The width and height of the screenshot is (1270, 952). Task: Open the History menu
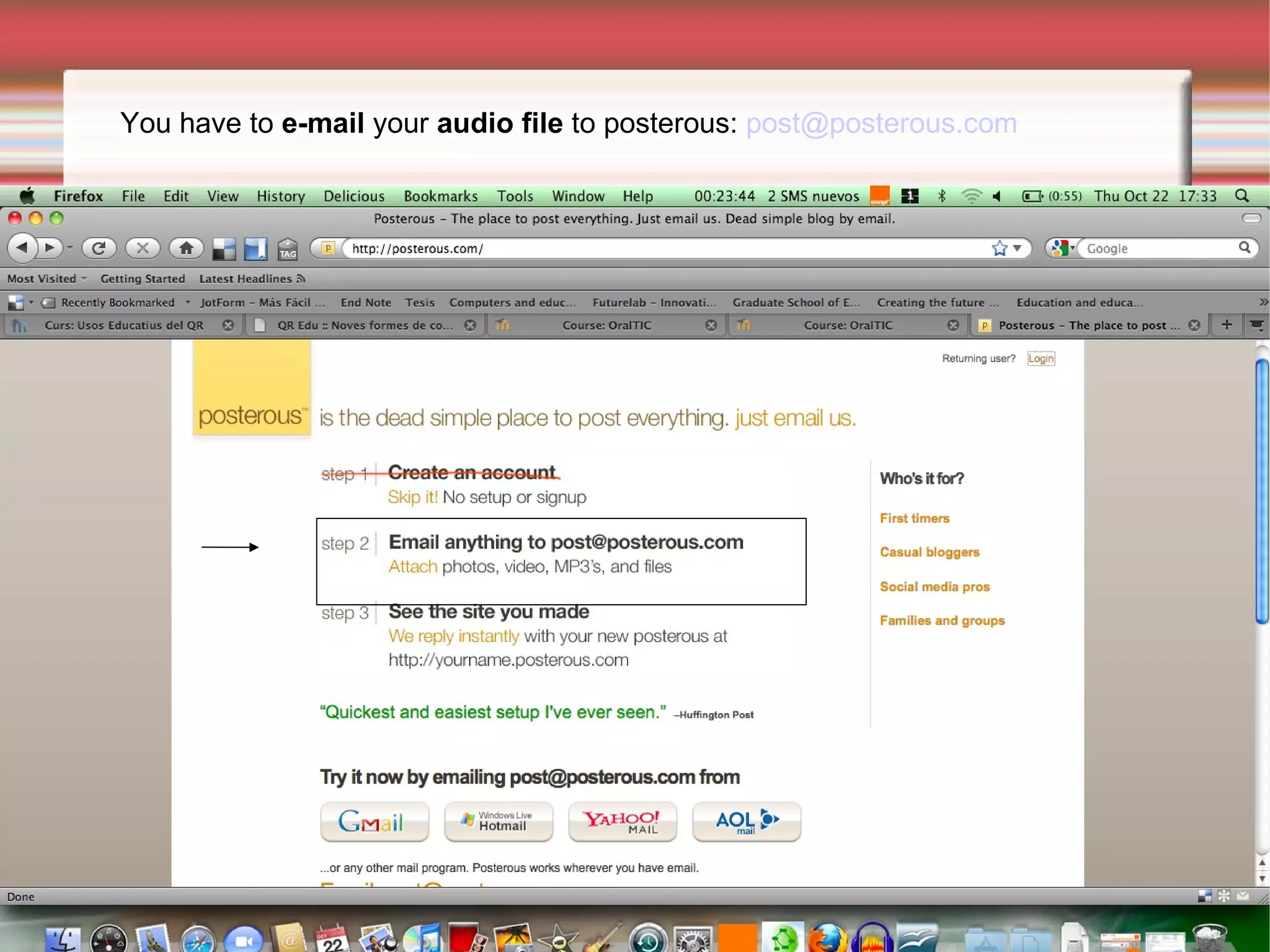pyautogui.click(x=280, y=197)
